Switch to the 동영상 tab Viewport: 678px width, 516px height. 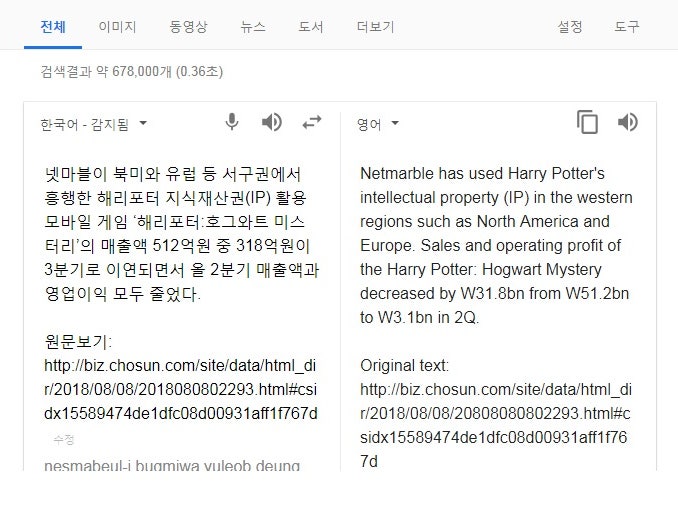click(188, 27)
